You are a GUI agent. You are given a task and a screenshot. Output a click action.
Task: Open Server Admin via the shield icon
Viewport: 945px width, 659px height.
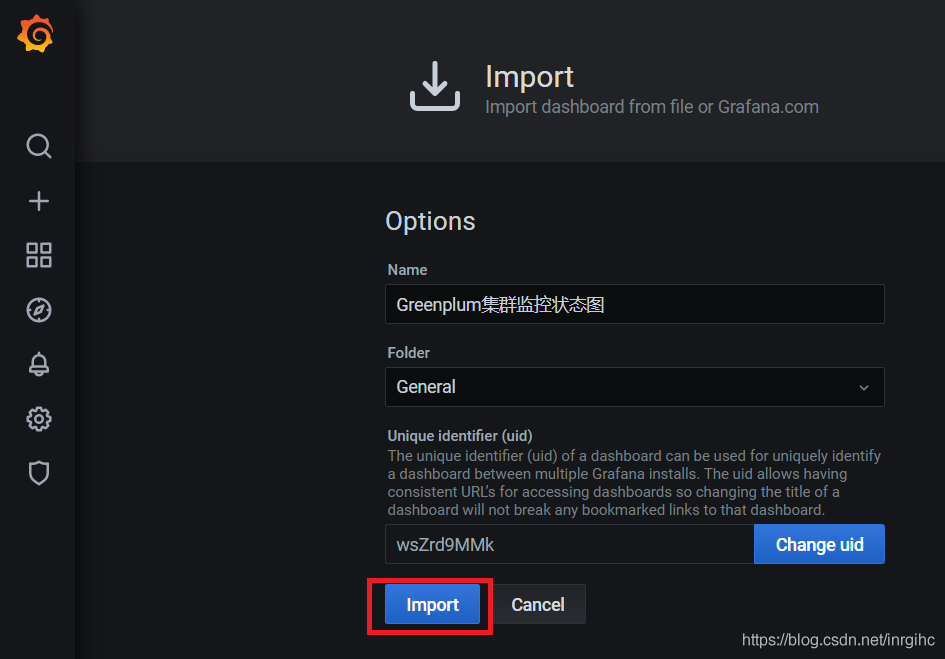coord(38,473)
